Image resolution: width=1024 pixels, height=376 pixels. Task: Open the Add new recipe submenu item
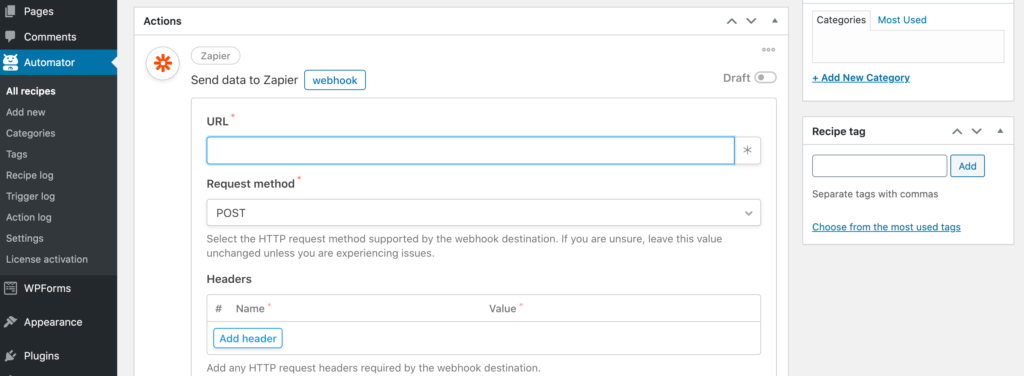25,112
